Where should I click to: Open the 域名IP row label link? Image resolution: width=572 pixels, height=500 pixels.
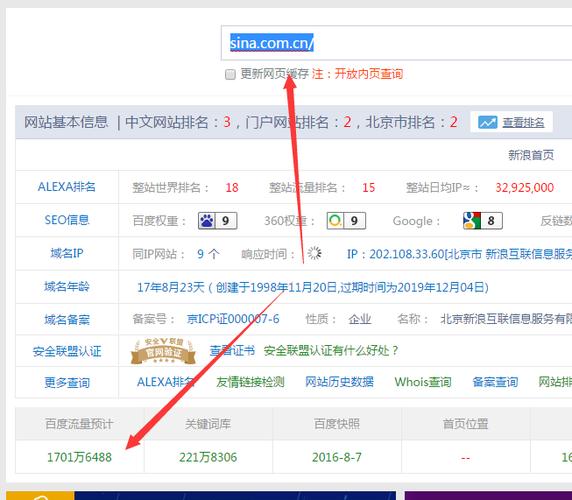coord(67,253)
